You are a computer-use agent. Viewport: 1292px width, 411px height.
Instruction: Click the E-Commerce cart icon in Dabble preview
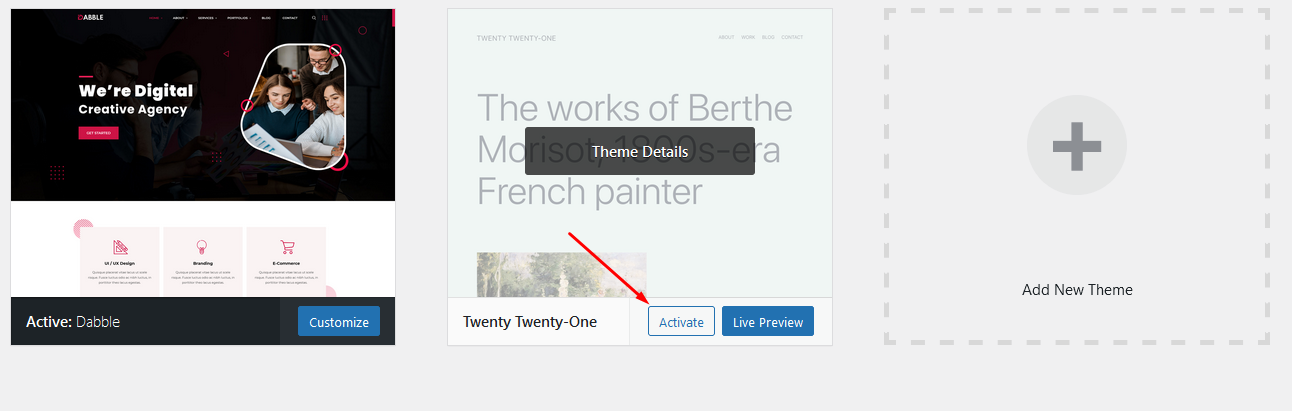tap(287, 246)
